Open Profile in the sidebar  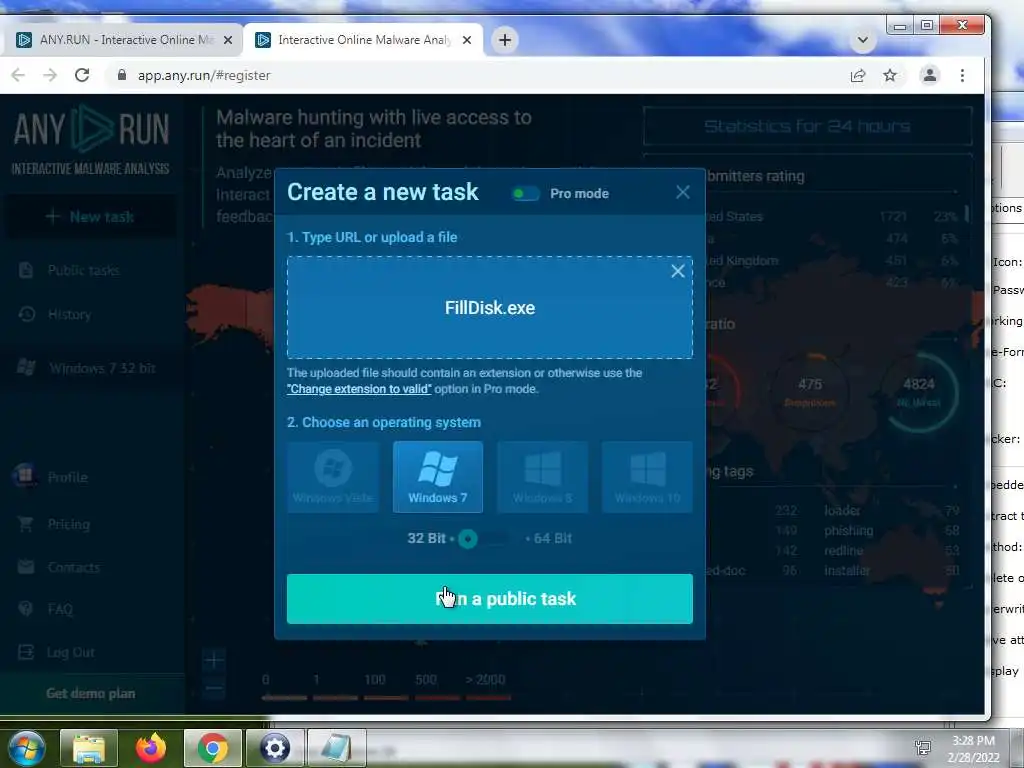(x=67, y=477)
